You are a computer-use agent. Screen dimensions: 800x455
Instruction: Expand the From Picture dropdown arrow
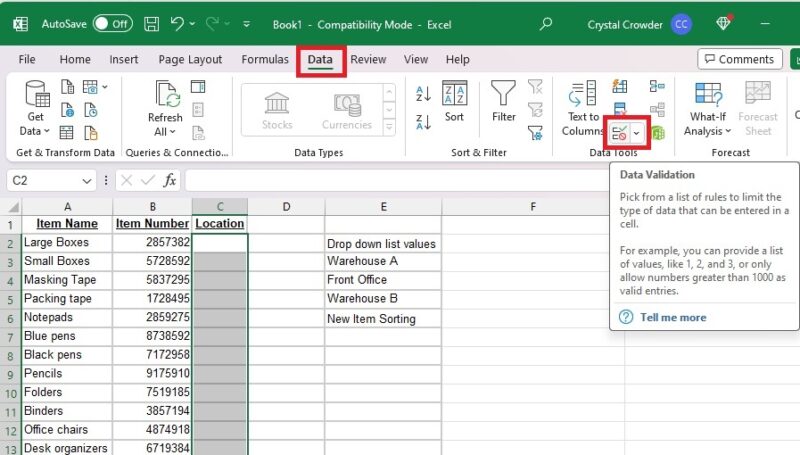(105, 87)
